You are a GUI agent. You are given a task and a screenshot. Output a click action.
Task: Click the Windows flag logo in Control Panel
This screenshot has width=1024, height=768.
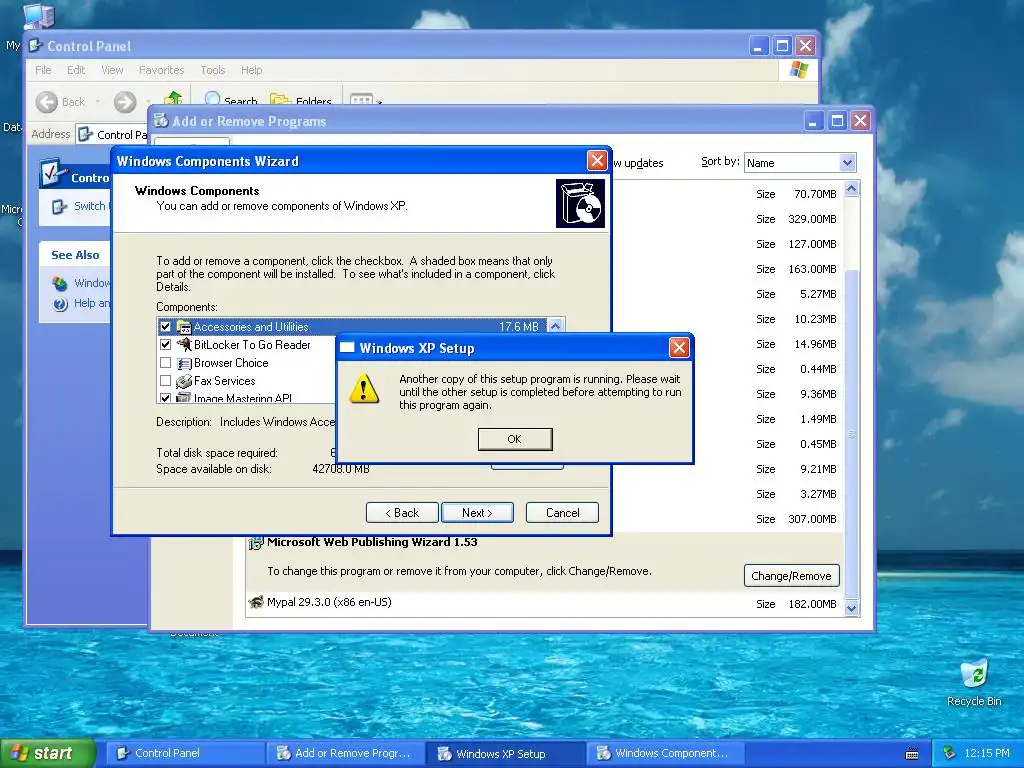(798, 70)
